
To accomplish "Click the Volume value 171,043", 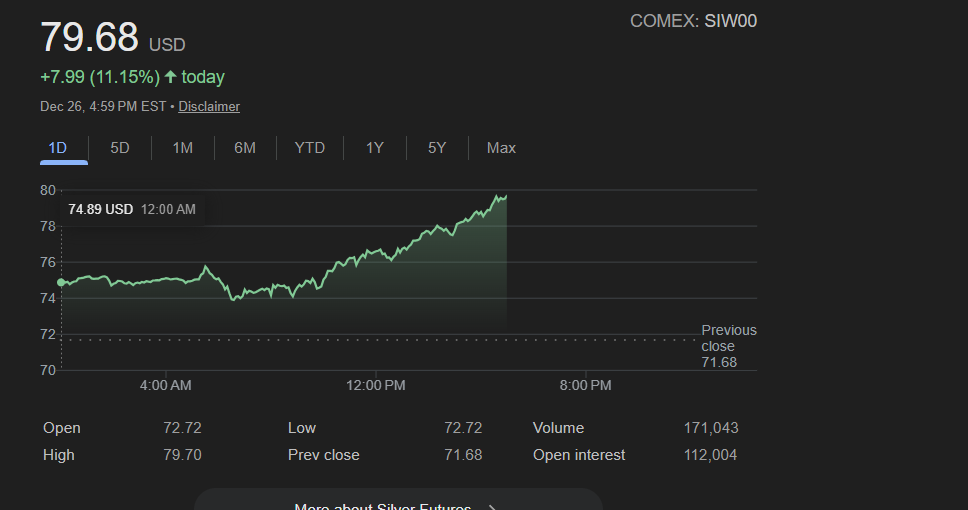I will pos(711,428).
